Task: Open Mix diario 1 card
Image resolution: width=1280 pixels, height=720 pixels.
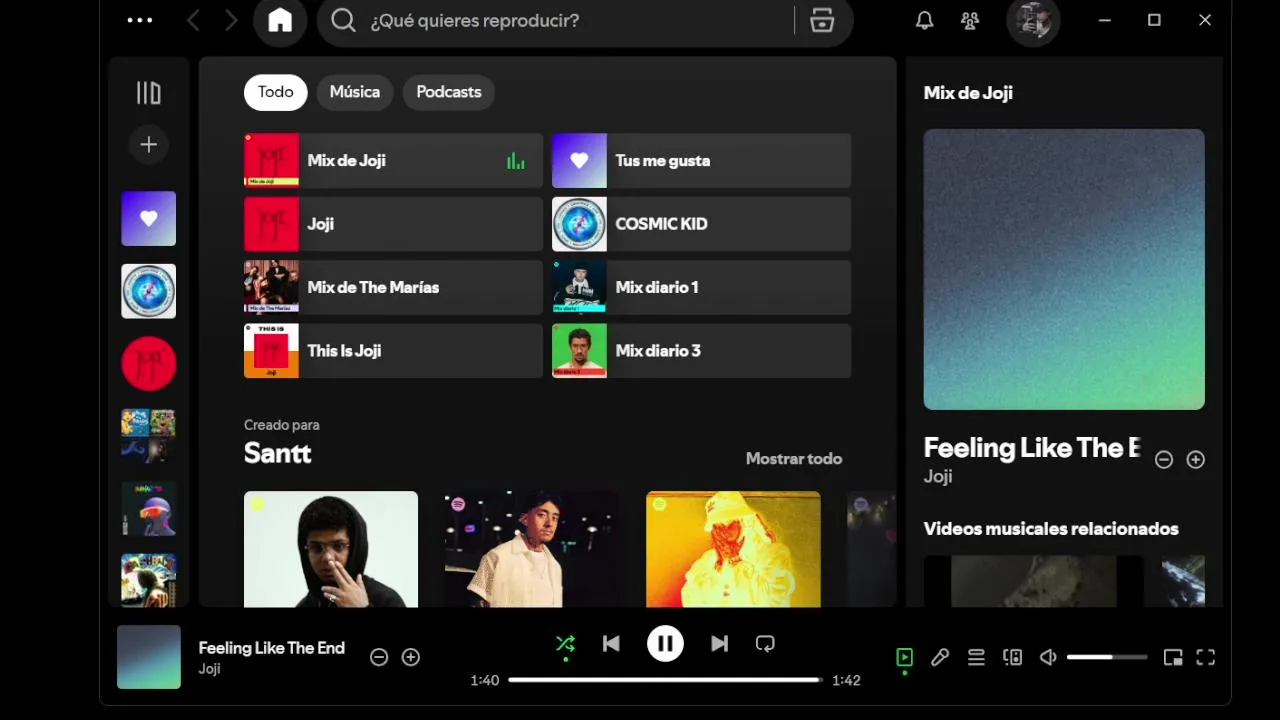Action: pyautogui.click(x=701, y=287)
